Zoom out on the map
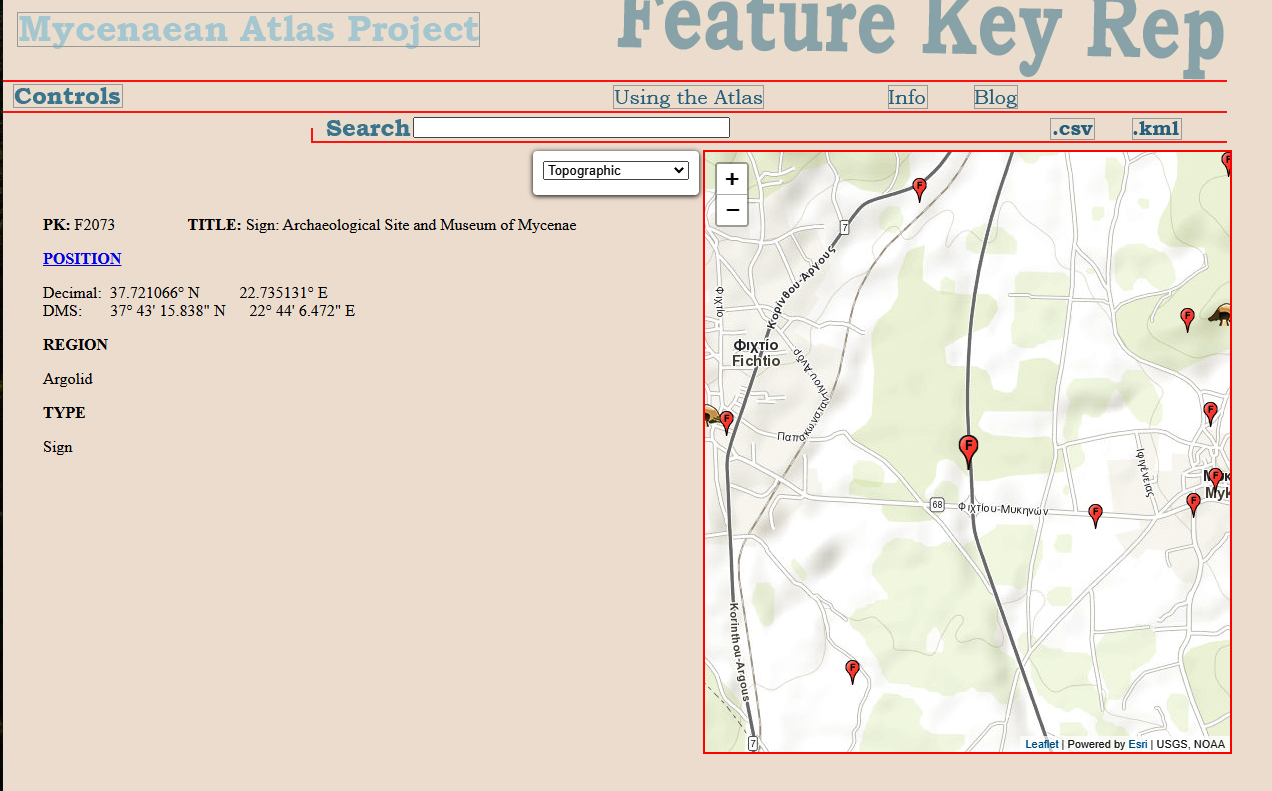Viewport: 1272px width, 791px height. [x=732, y=210]
